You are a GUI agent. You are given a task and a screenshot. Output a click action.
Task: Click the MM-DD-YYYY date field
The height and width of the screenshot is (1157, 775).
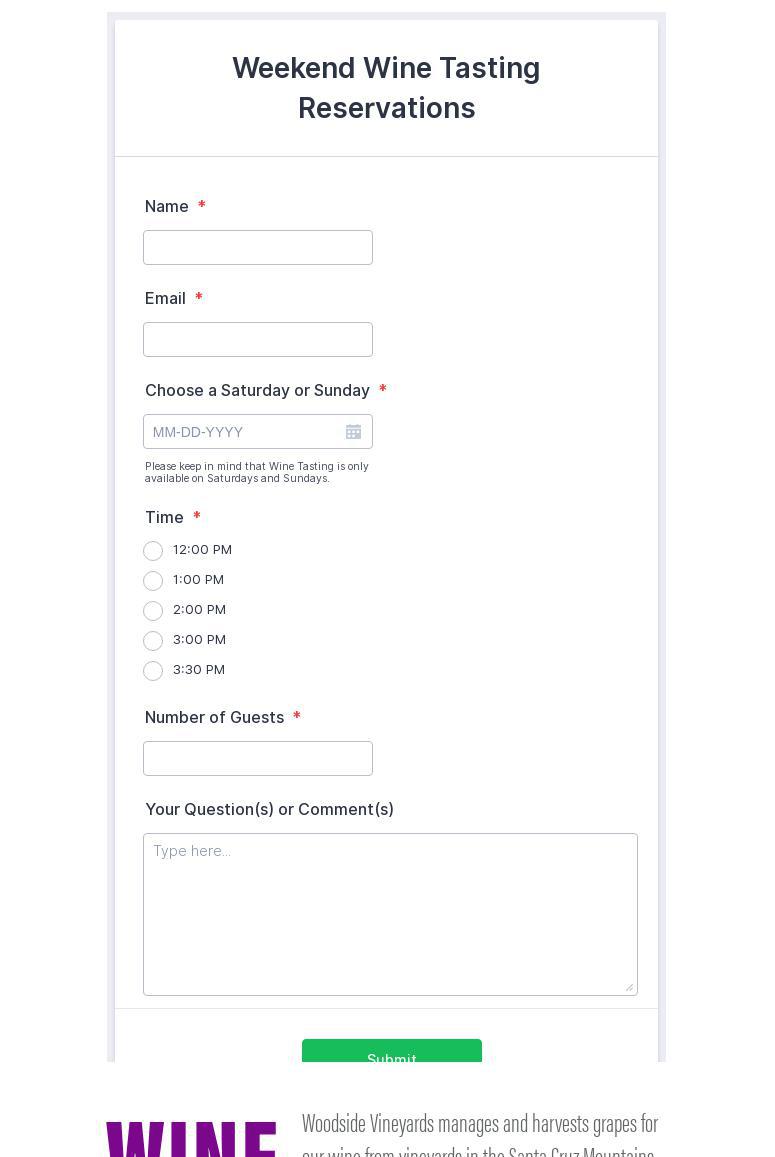pos(243,432)
